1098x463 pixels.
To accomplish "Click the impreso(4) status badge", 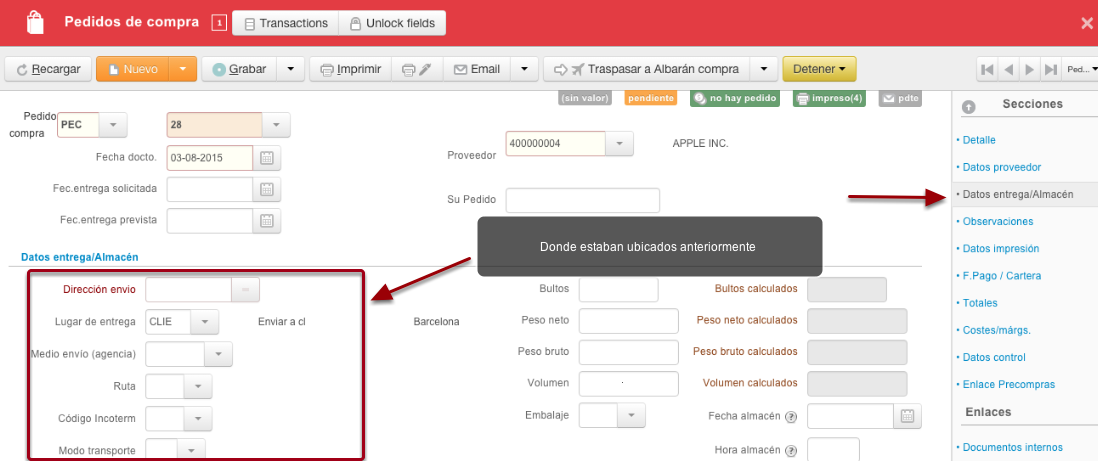I will [829, 99].
